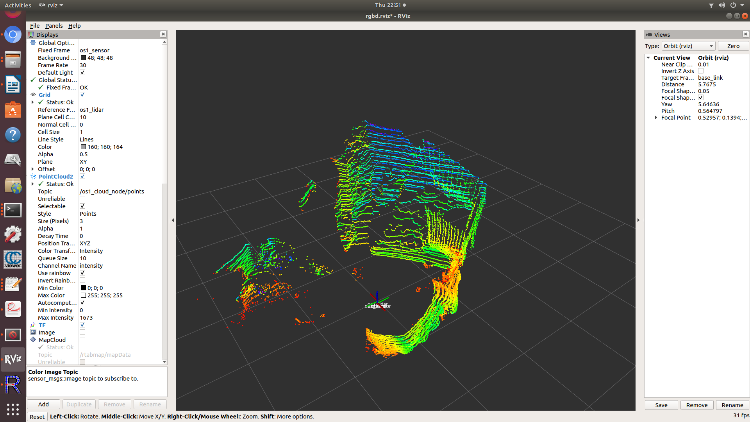
Task: Open the Panels menu
Action: coord(54,25)
